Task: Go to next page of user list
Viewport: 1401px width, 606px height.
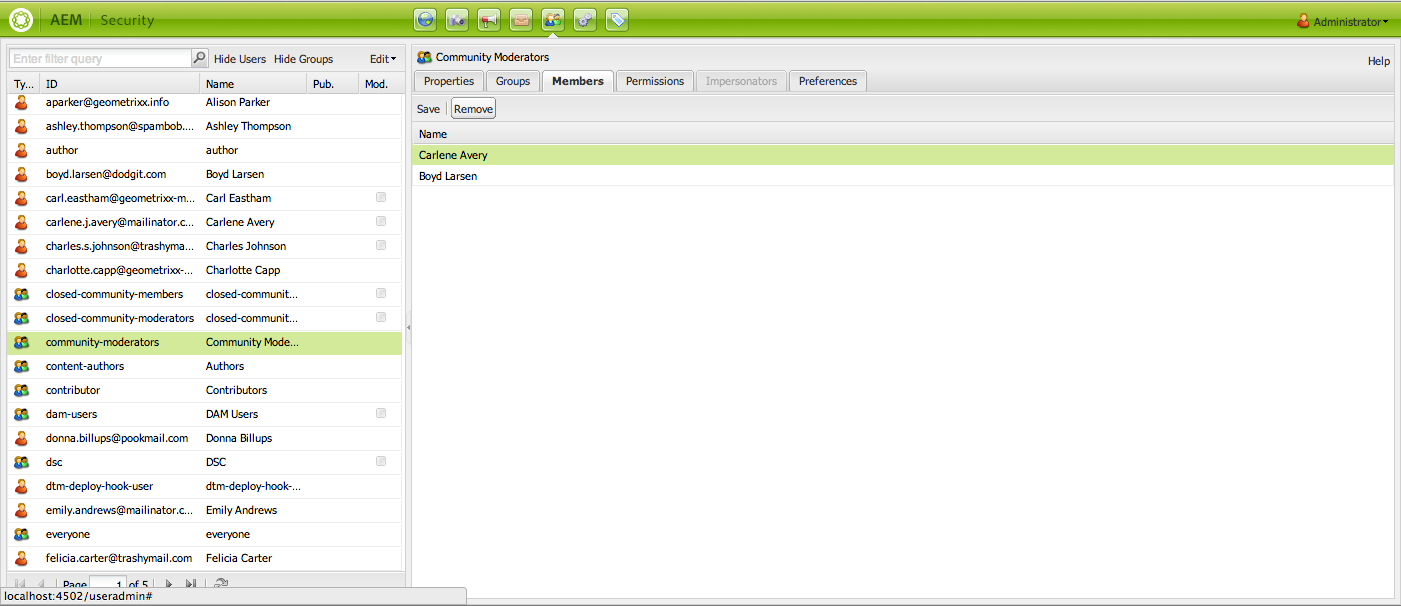Action: [x=169, y=584]
